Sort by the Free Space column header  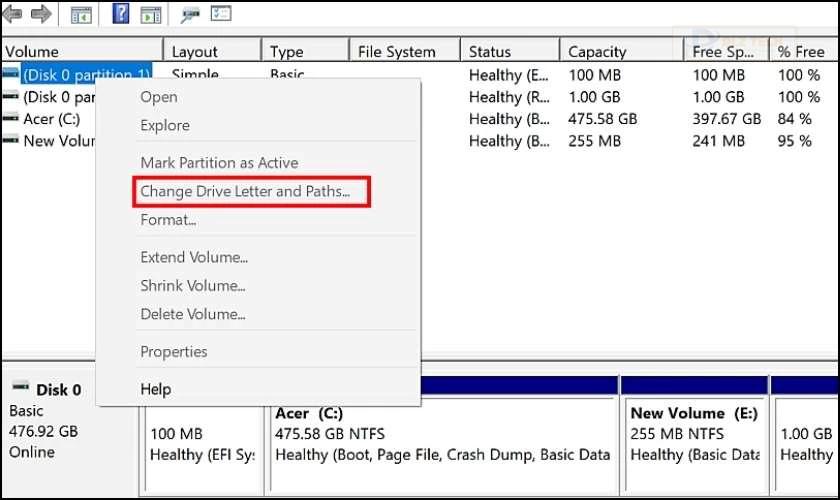point(726,51)
